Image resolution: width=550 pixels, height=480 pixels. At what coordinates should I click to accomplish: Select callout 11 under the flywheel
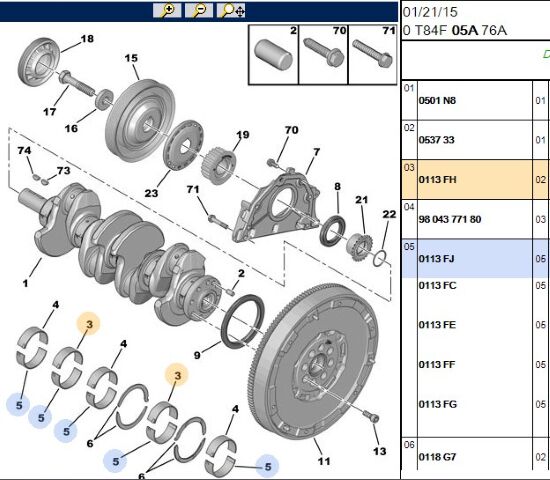pos(324,461)
